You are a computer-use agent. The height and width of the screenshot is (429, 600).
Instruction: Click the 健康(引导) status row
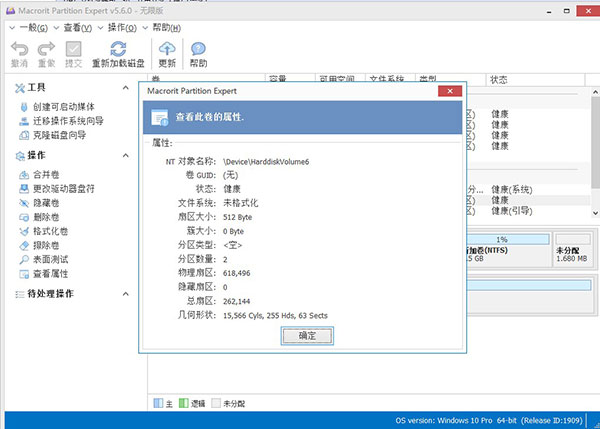point(512,211)
